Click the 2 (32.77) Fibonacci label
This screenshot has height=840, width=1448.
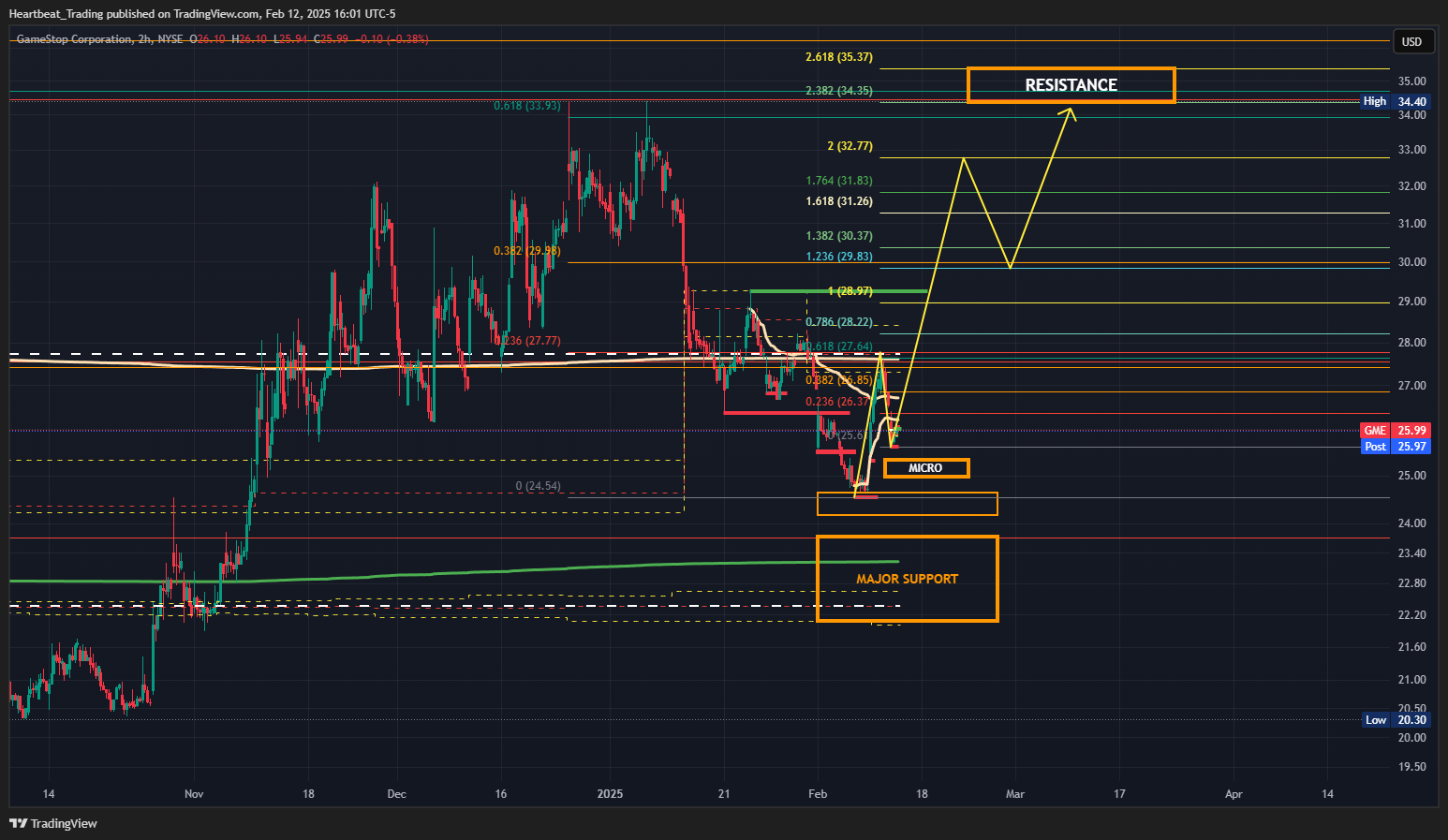850,146
